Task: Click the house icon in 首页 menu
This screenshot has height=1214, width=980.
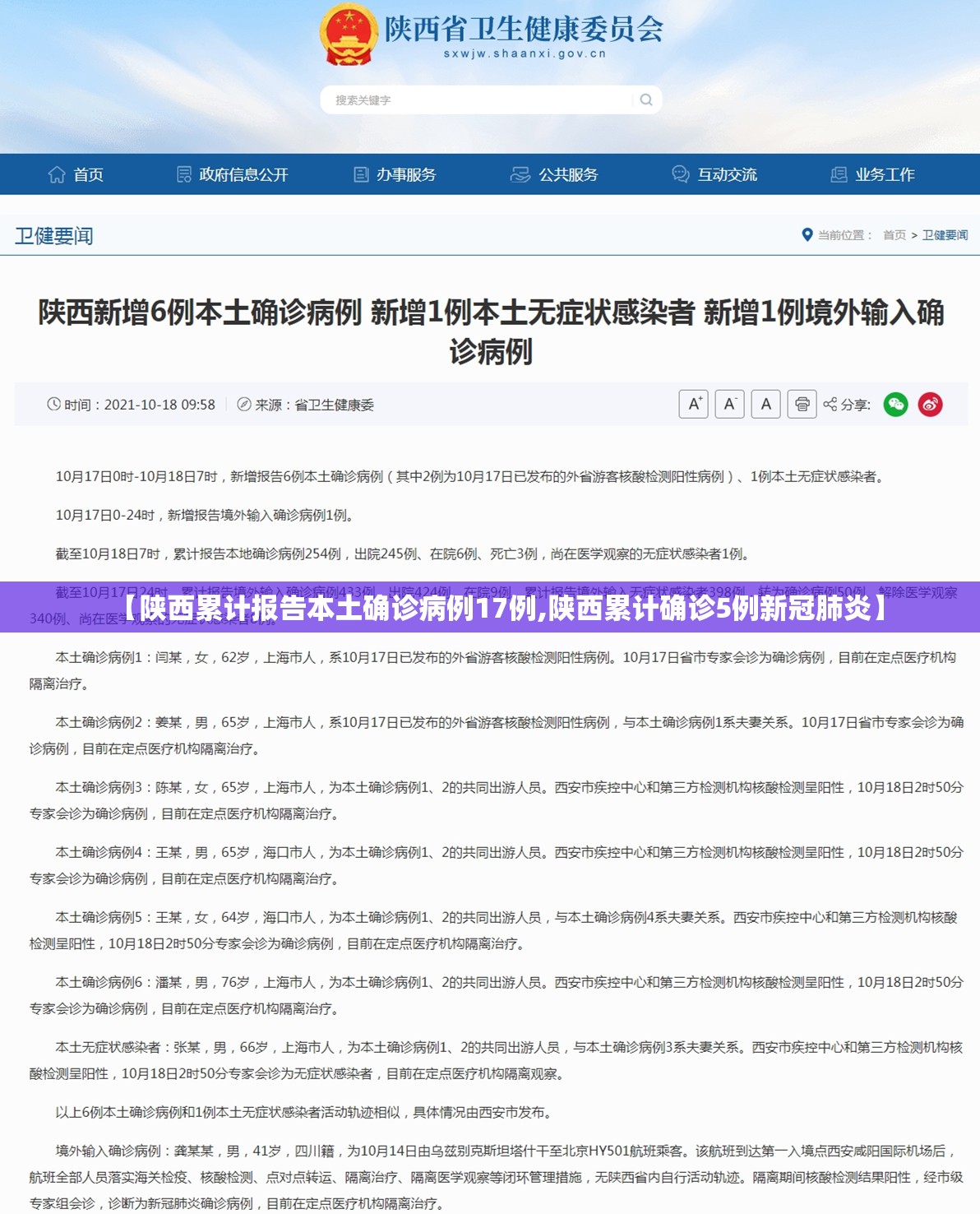Action: click(57, 174)
